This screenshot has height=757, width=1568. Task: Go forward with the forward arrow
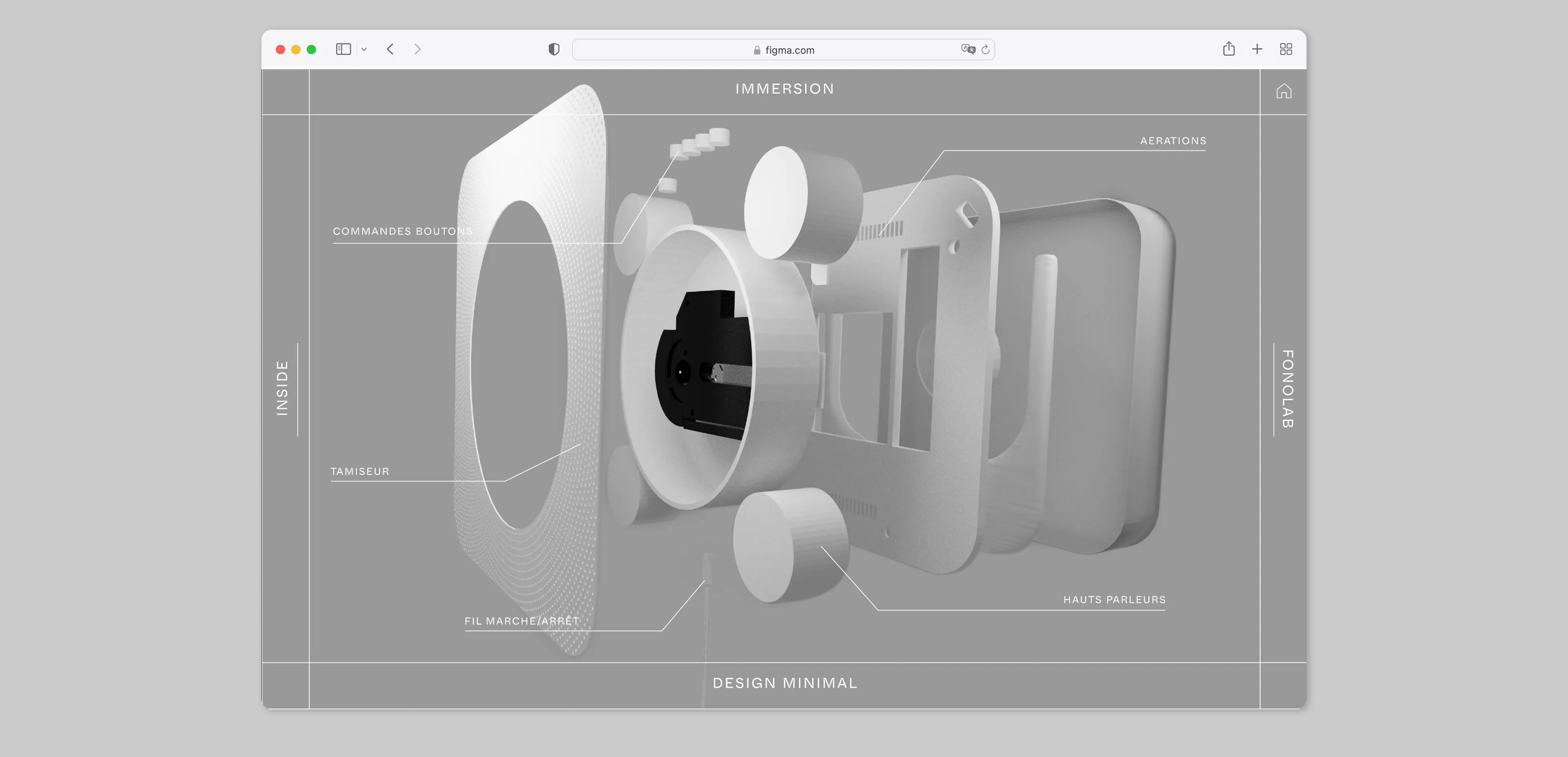[418, 49]
